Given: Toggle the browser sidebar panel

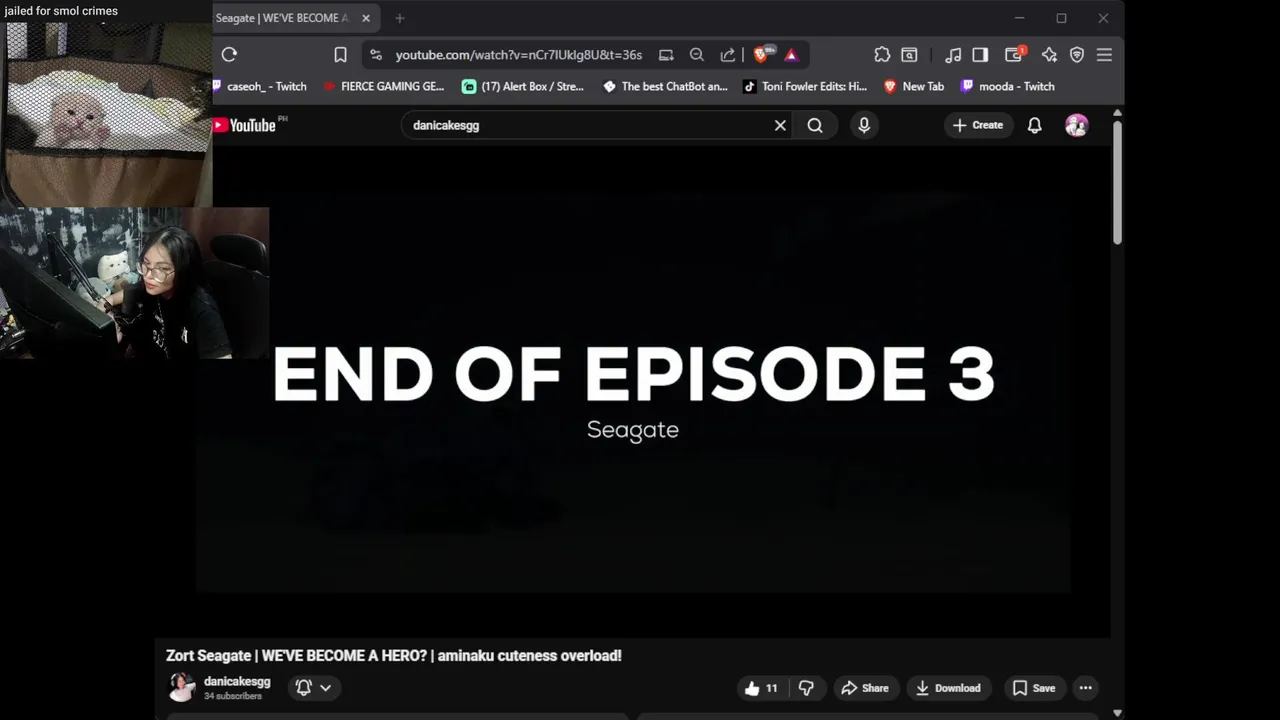Looking at the screenshot, I should click(x=980, y=55).
